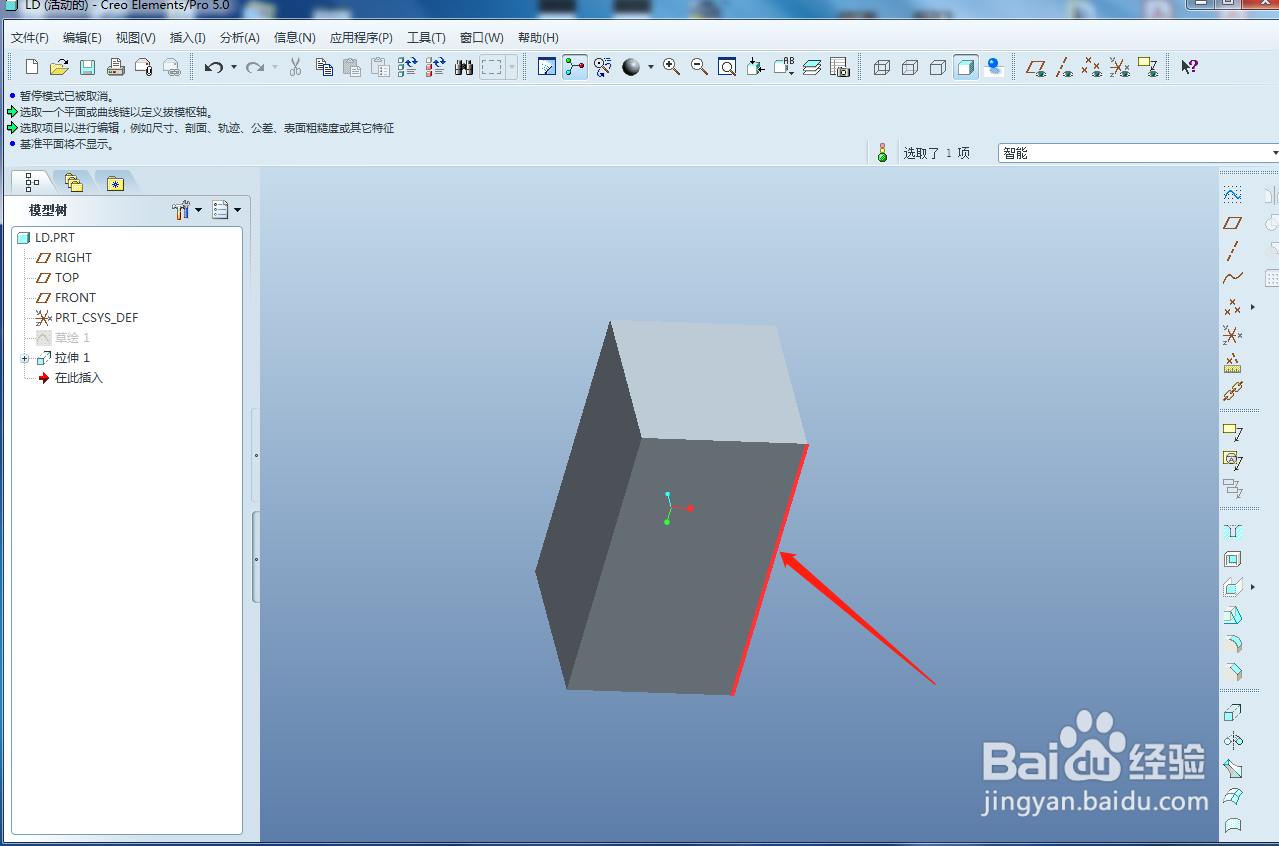This screenshot has width=1279, height=846.
Task: Toggle datum points display
Action: (1092, 67)
